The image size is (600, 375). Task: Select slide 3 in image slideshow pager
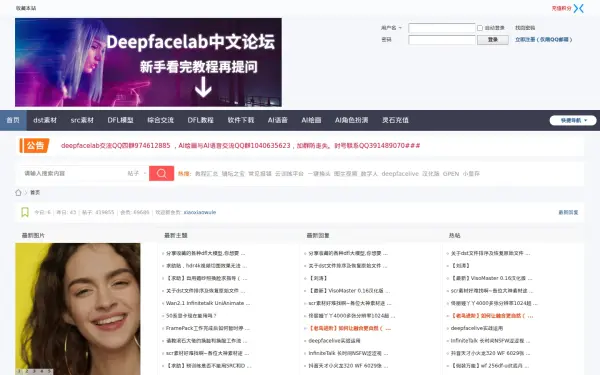34,371
